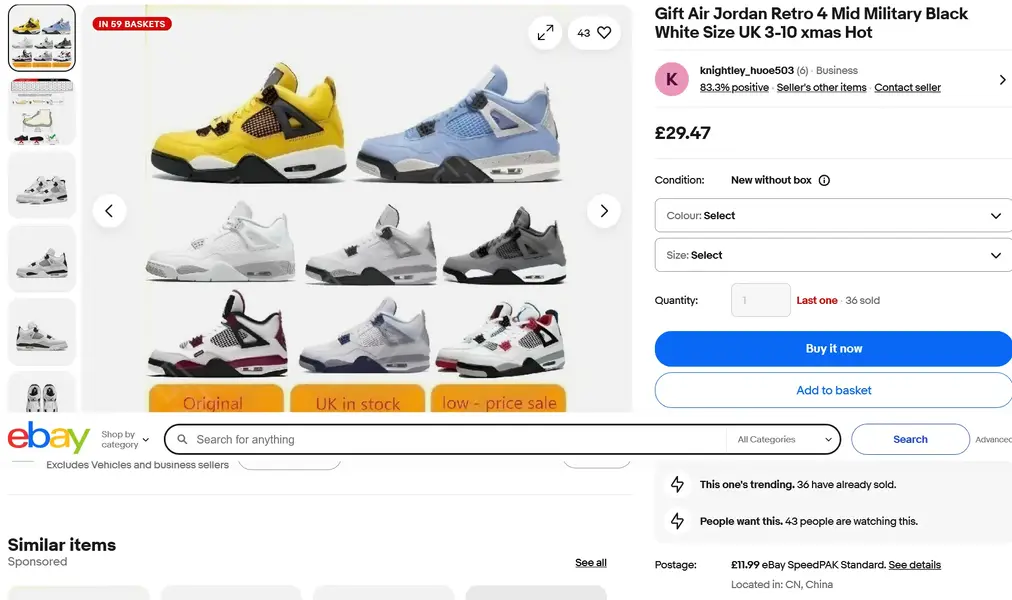Viewport: 1012px width, 600px height.
Task: Click the Buy it now button
Action: [x=833, y=349]
